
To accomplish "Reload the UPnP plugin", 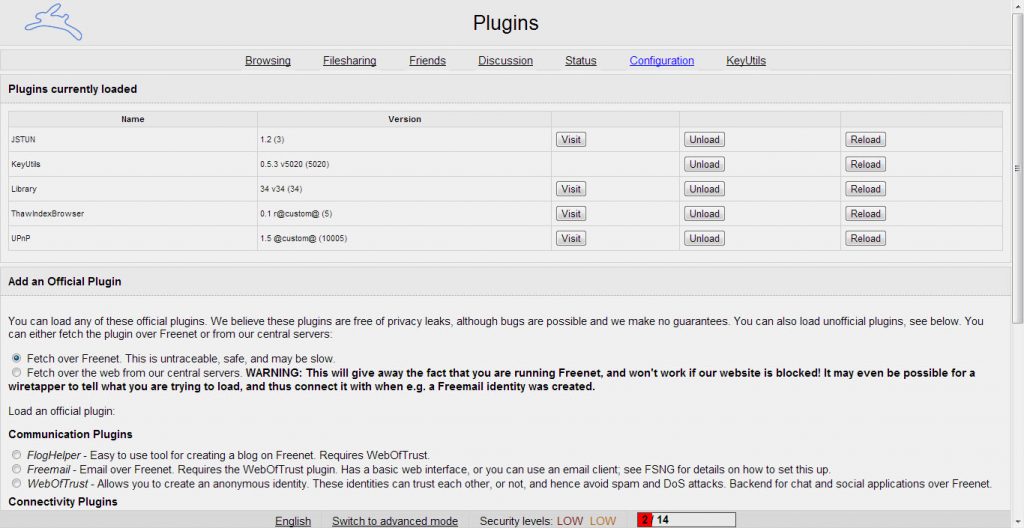I will point(865,239).
